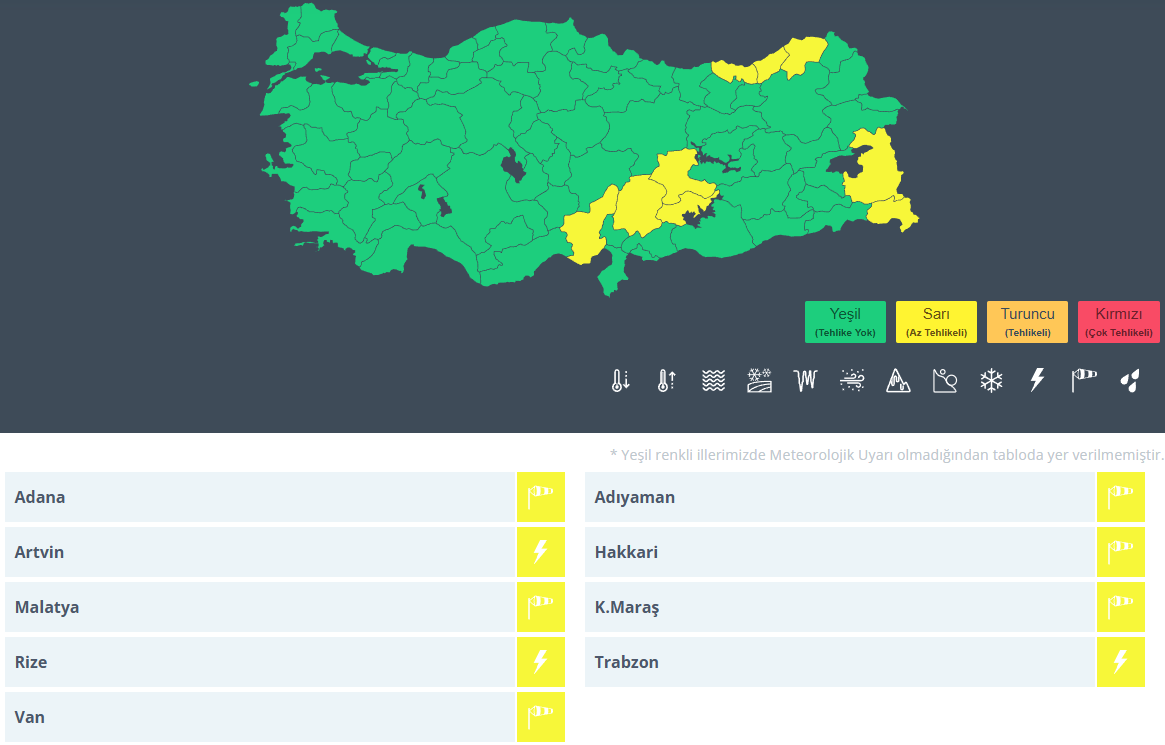Select the fog waves warning icon
The image size is (1165, 745).
[x=713, y=381]
